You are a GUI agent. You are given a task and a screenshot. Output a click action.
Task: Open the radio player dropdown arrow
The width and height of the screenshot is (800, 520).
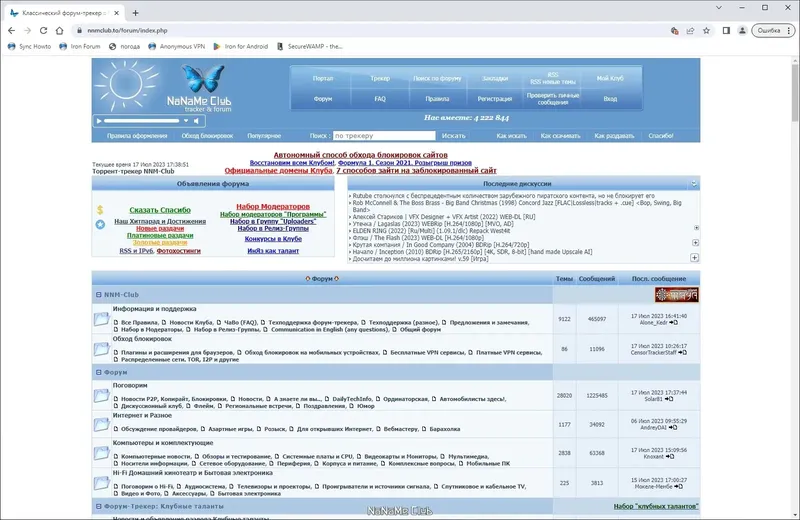(x=186, y=121)
